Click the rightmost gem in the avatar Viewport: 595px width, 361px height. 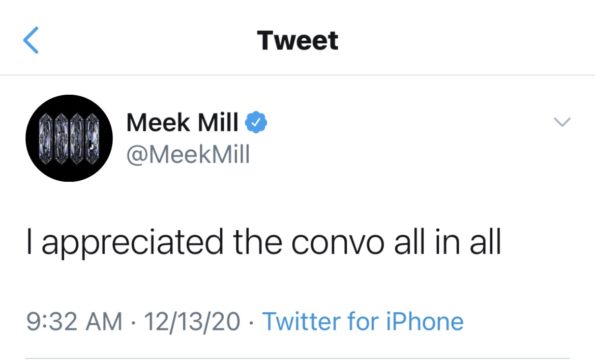[x=92, y=139]
